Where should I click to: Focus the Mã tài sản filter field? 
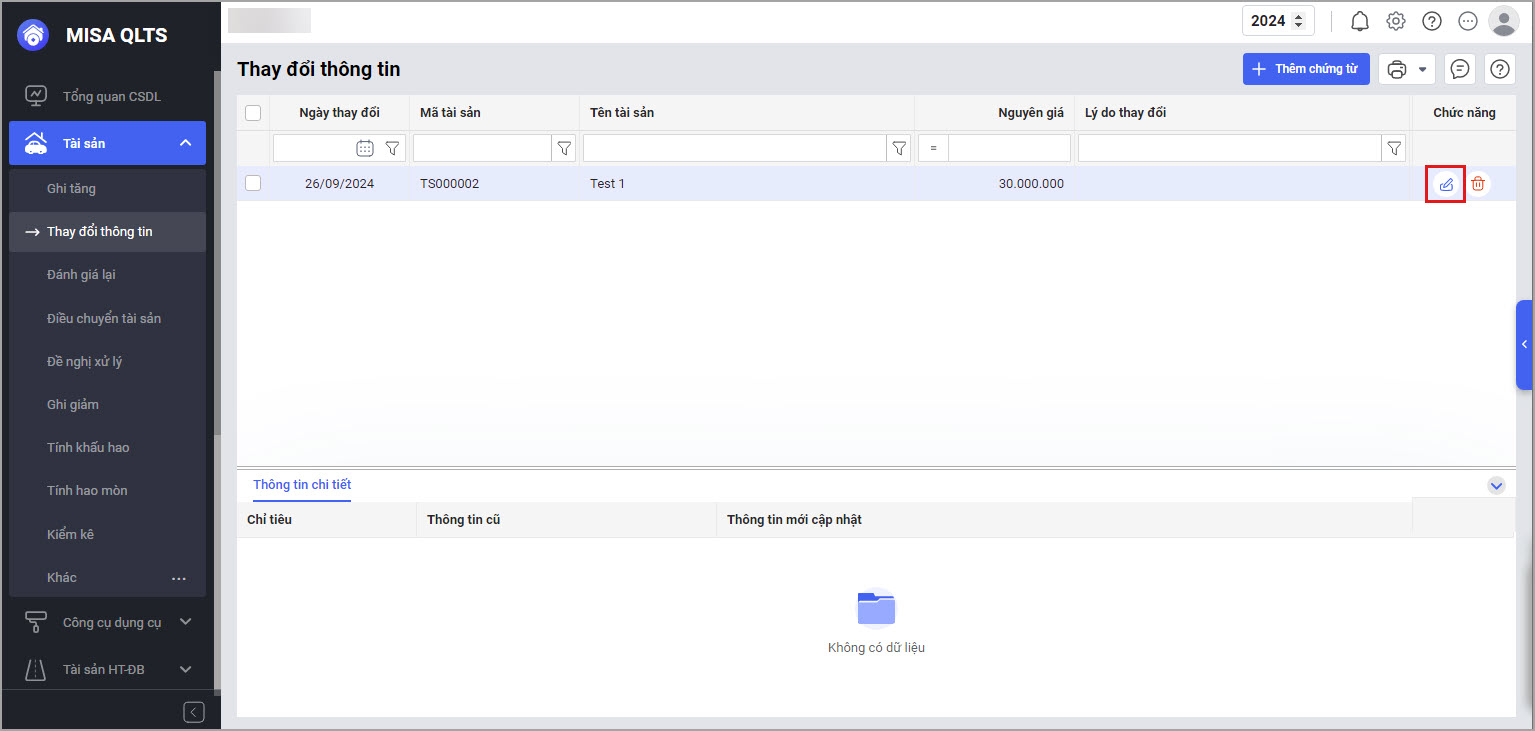(x=482, y=148)
